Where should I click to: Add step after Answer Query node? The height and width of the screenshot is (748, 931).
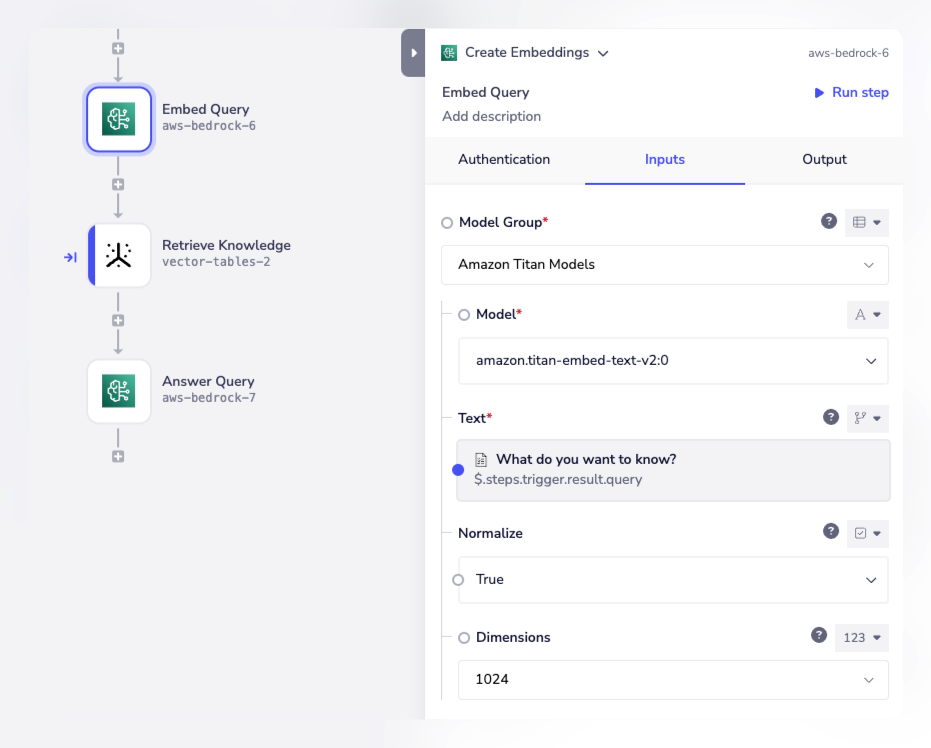point(118,457)
